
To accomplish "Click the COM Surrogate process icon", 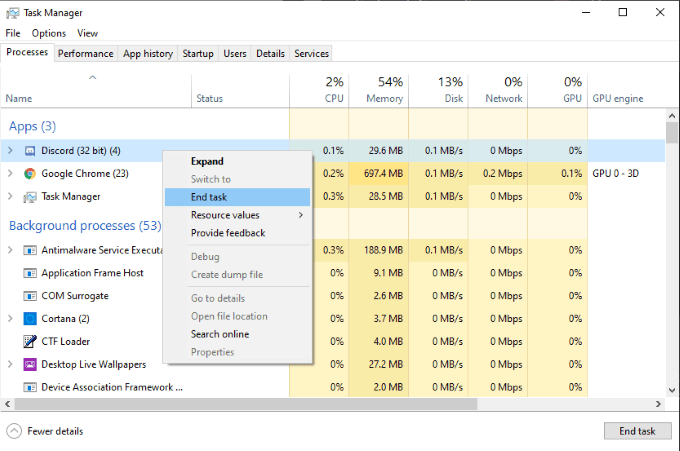I will click(x=30, y=296).
